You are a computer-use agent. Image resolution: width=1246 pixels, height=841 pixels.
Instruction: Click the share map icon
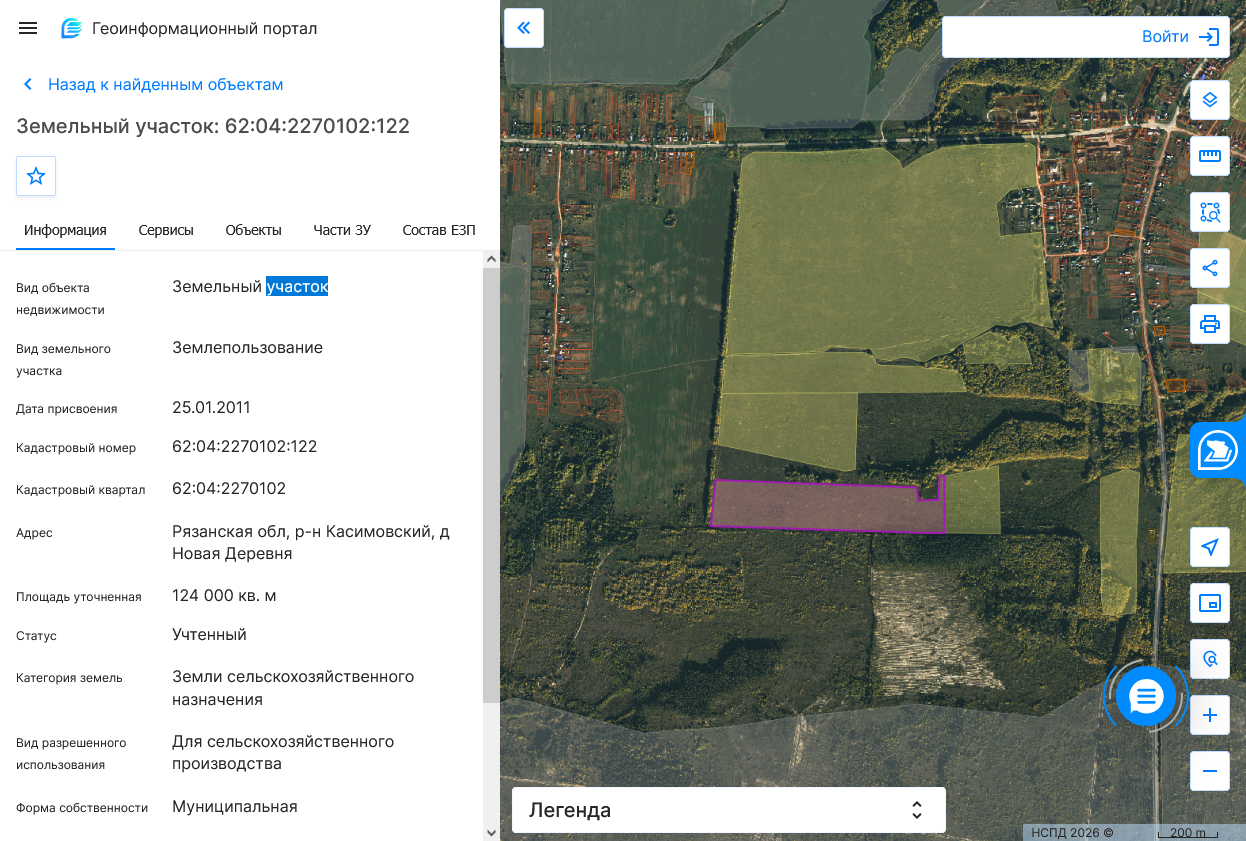coord(1210,268)
